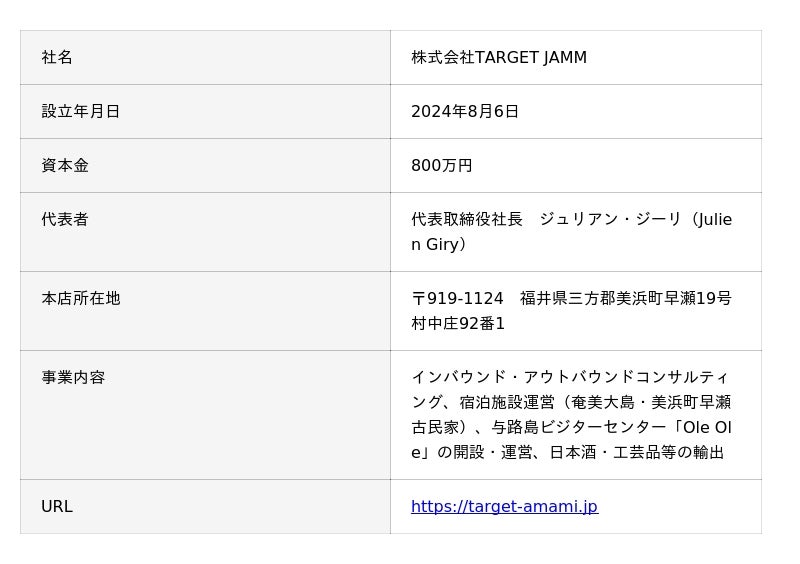This screenshot has height=564, width=800.
Task: Click the インバウンド・アウトバウンドコンサルティ text line
Action: (570, 378)
